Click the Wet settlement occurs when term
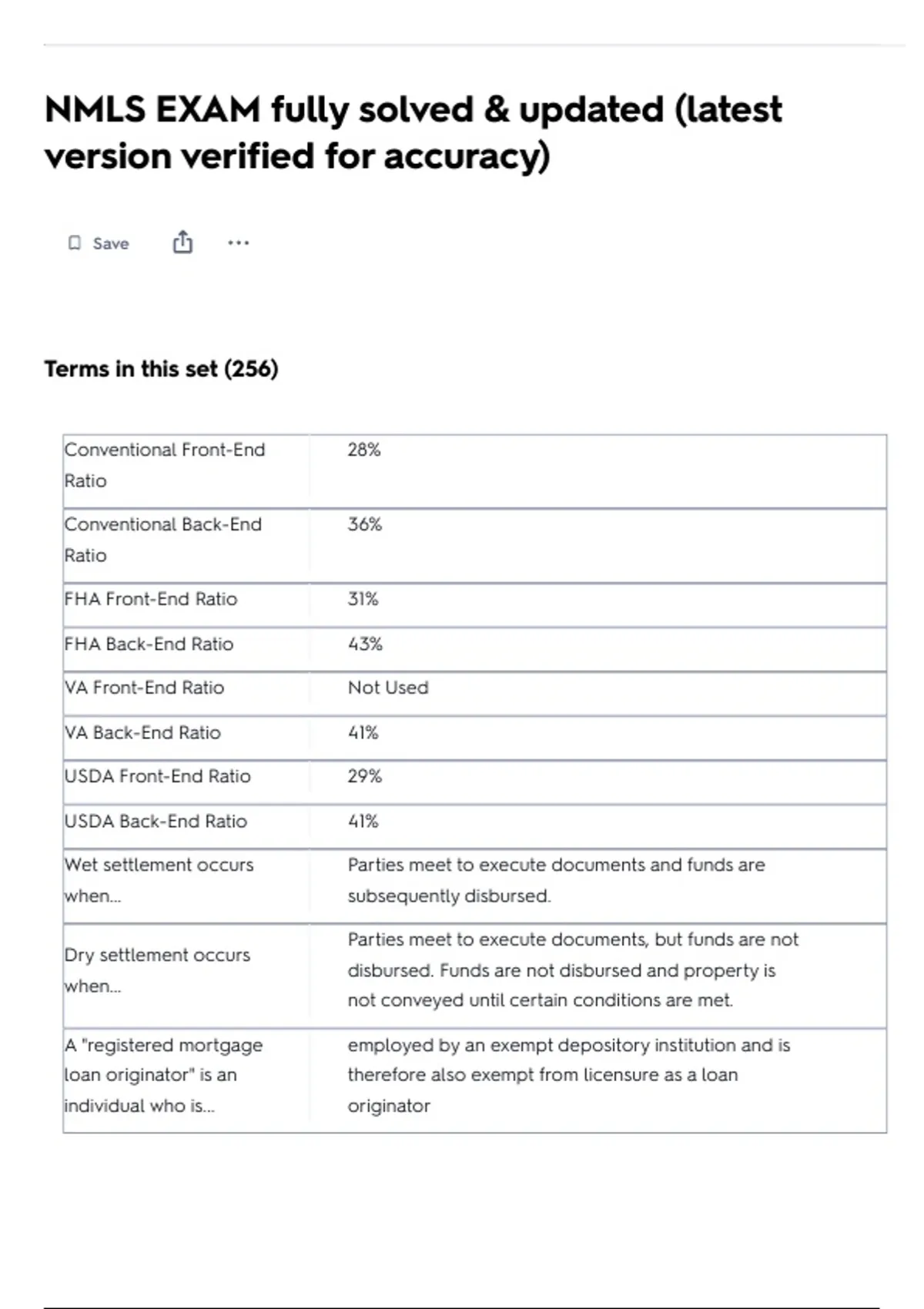 (159, 880)
